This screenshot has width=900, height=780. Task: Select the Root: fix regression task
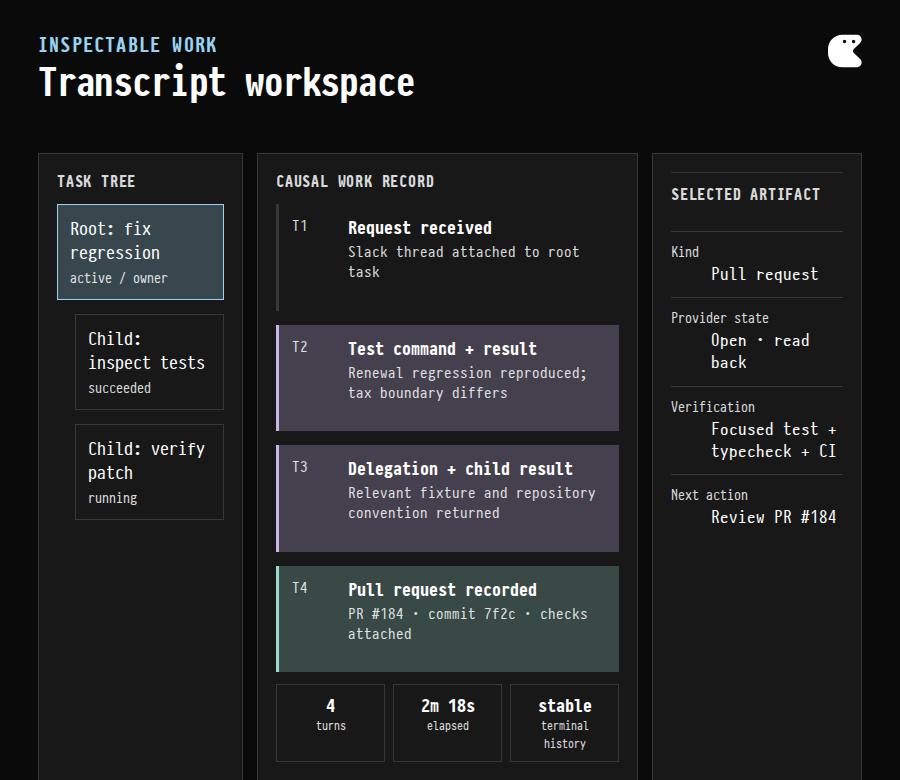(x=140, y=252)
